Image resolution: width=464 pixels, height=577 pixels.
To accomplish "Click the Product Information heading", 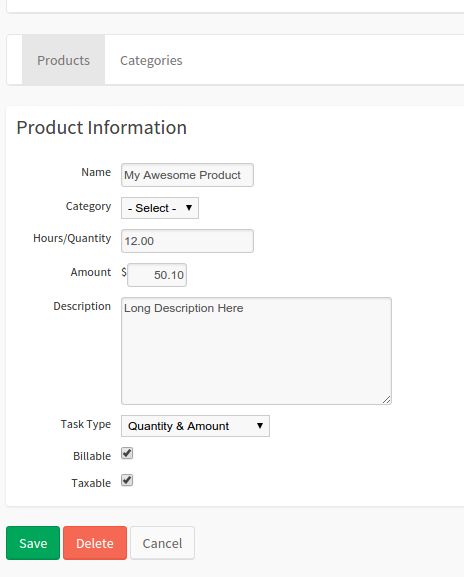I will tap(102, 128).
